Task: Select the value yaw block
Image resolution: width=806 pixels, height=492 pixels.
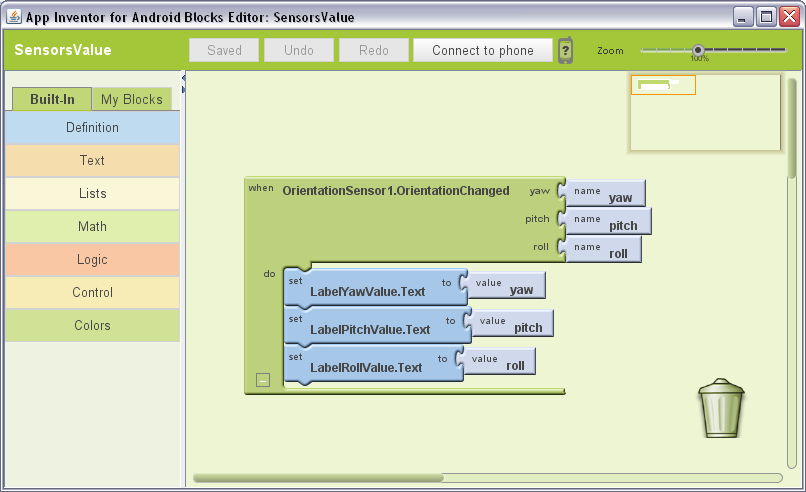Action: (x=506, y=285)
